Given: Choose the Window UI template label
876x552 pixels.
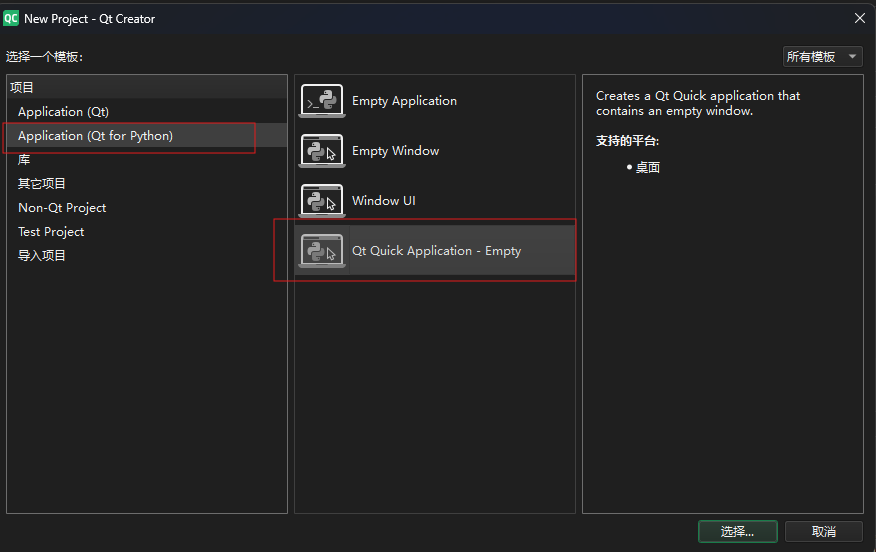Looking at the screenshot, I should click(x=384, y=201).
